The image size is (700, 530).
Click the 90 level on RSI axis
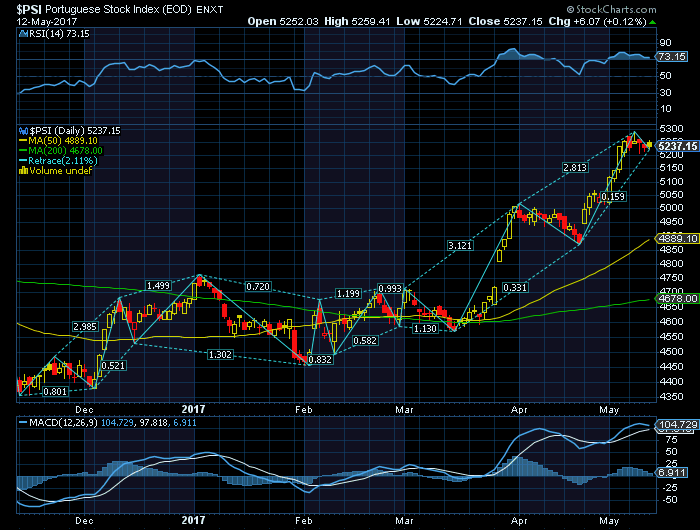click(x=665, y=43)
